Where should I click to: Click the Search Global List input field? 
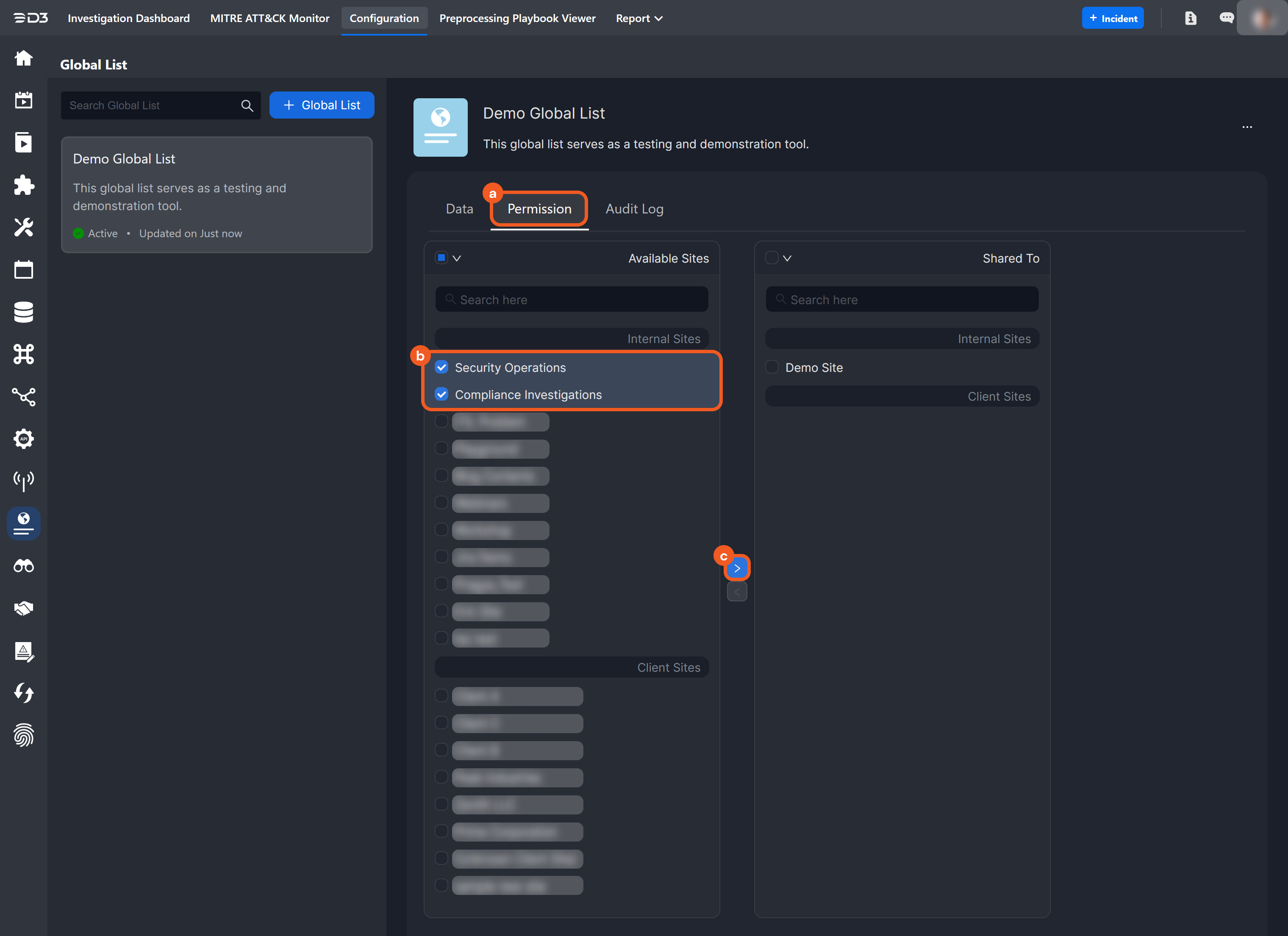coord(150,105)
